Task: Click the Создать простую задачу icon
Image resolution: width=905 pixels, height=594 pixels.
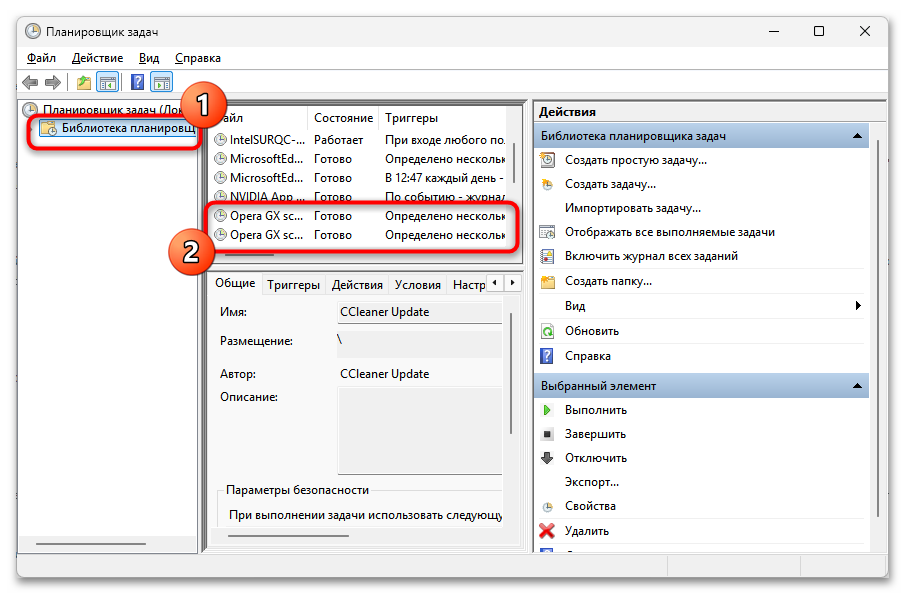Action: coord(547,160)
